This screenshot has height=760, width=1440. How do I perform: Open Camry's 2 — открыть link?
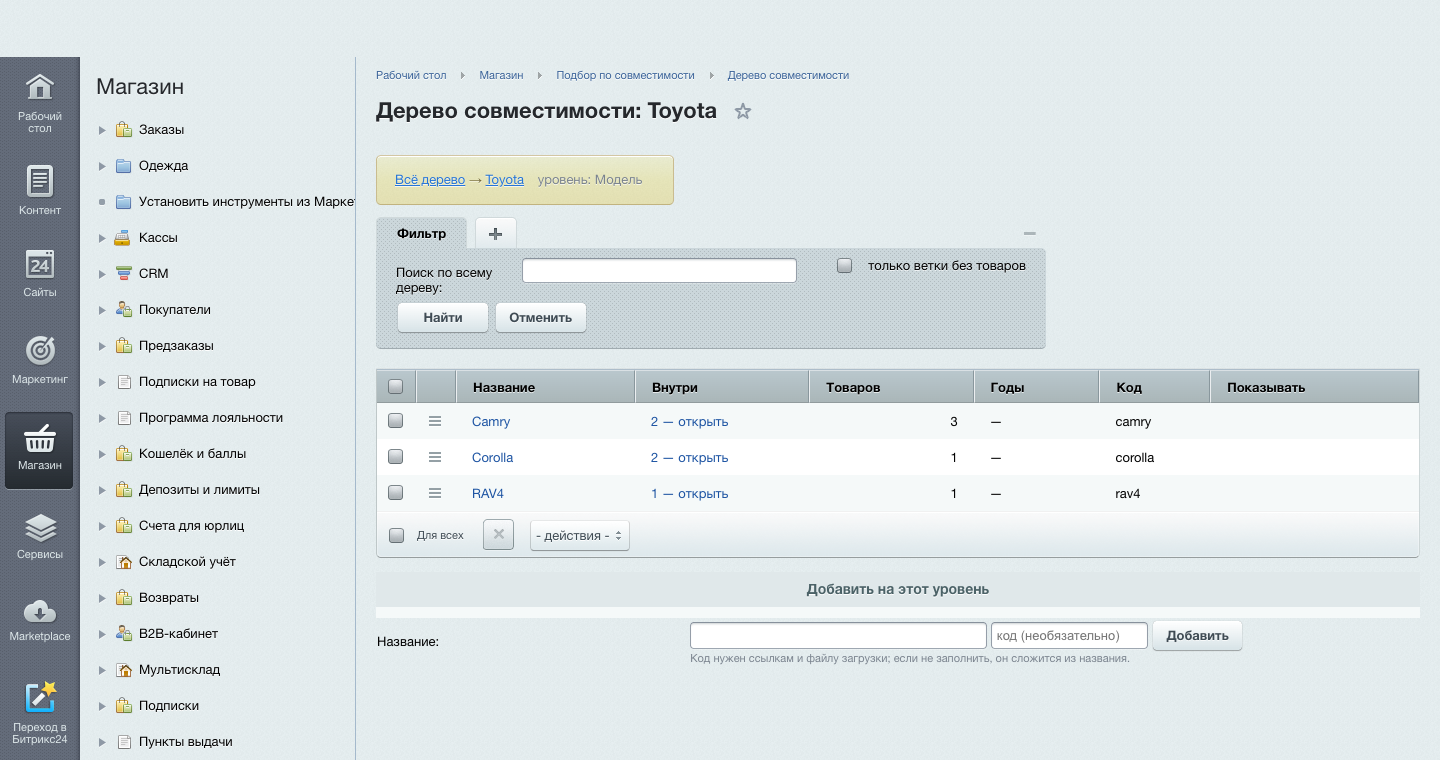(x=689, y=421)
